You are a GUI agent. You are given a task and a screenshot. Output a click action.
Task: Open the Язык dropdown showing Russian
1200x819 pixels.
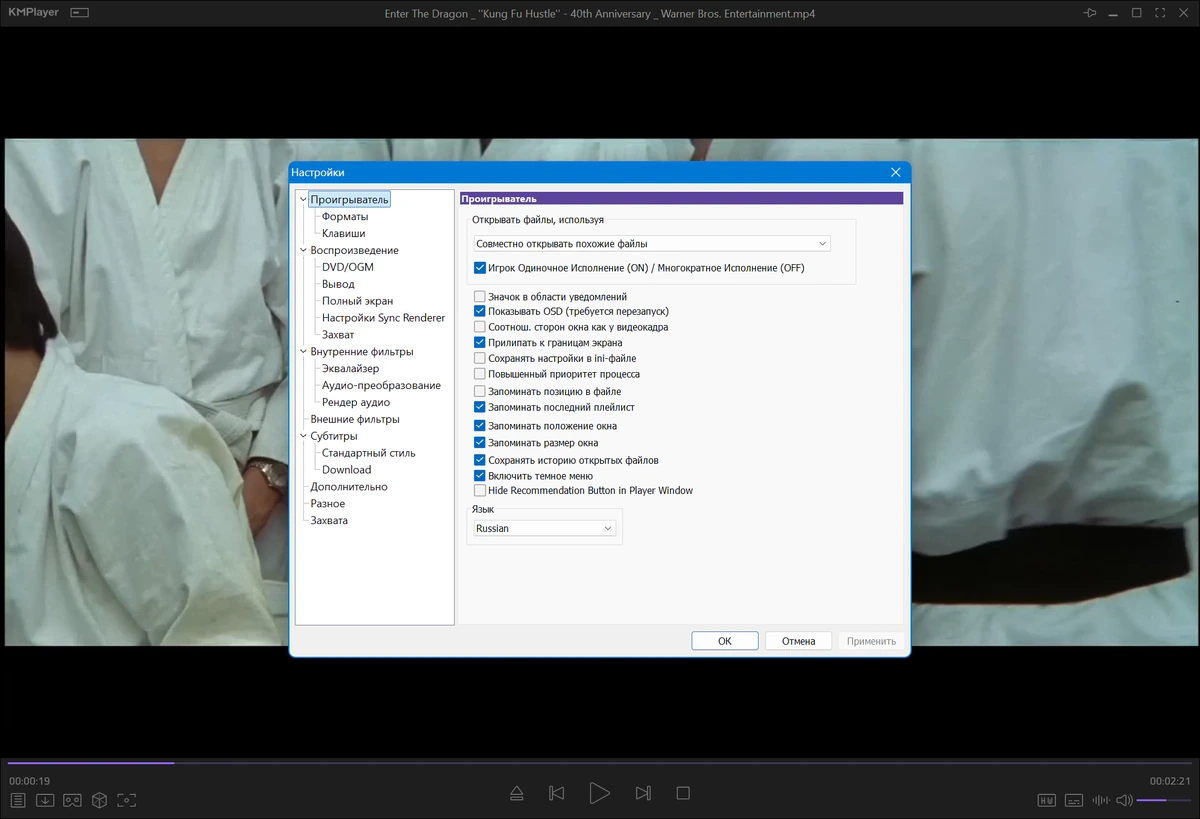pyautogui.click(x=544, y=528)
